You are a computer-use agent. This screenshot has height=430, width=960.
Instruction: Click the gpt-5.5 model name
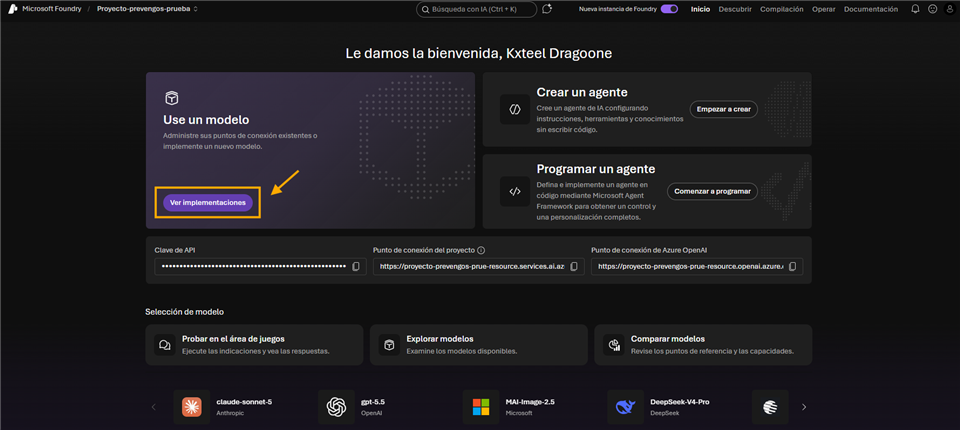click(x=372, y=402)
